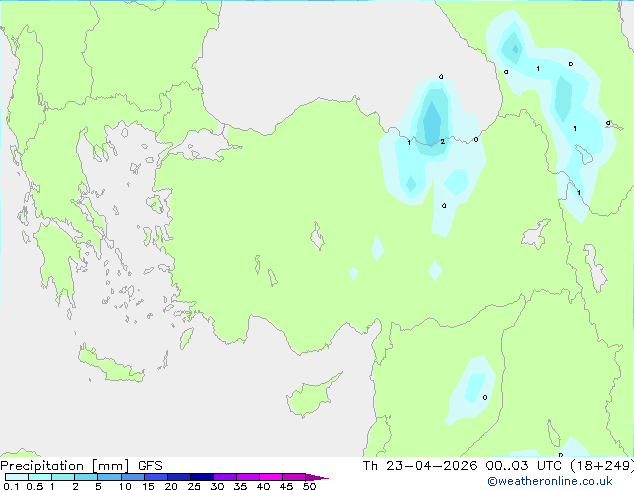Select the 2–5 mm legend color swatch
Screen dimensions: 634x490
pos(86,477)
